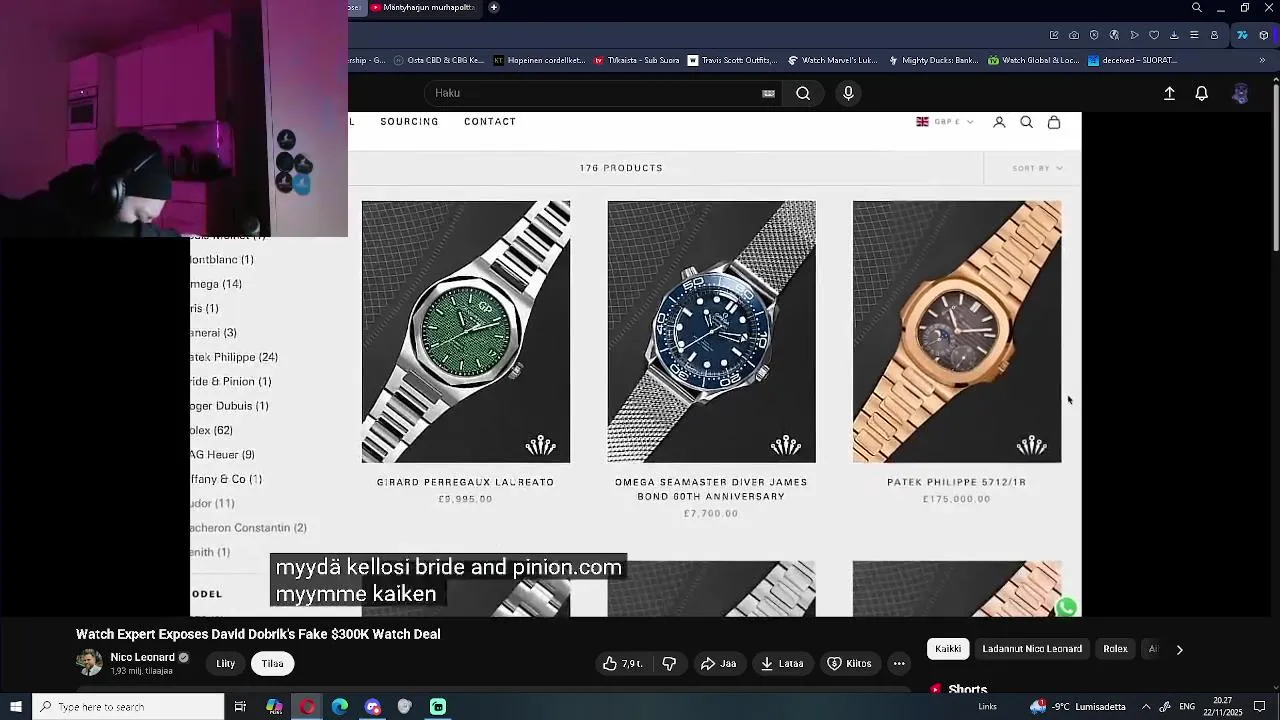Open the browser downloads icon
Image resolution: width=1280 pixels, height=720 pixels.
point(1174,35)
